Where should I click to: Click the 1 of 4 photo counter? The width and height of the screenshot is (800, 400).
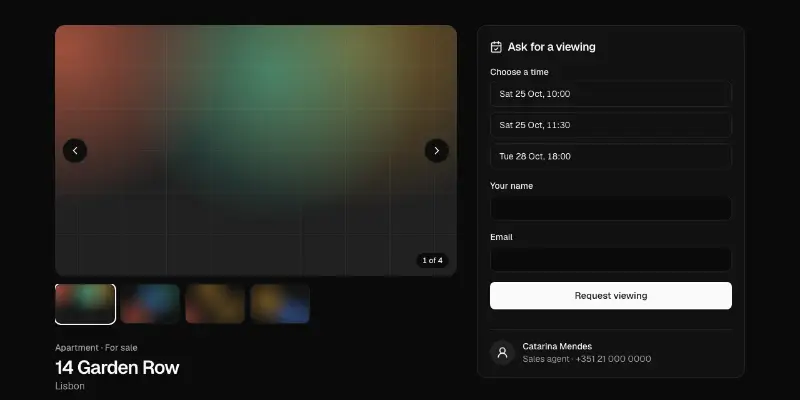(x=432, y=260)
